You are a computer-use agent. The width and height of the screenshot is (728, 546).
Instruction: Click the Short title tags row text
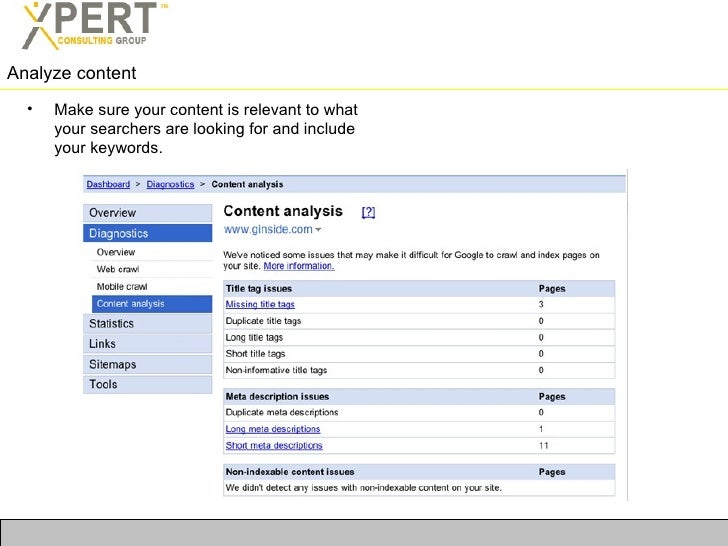[x=255, y=354]
